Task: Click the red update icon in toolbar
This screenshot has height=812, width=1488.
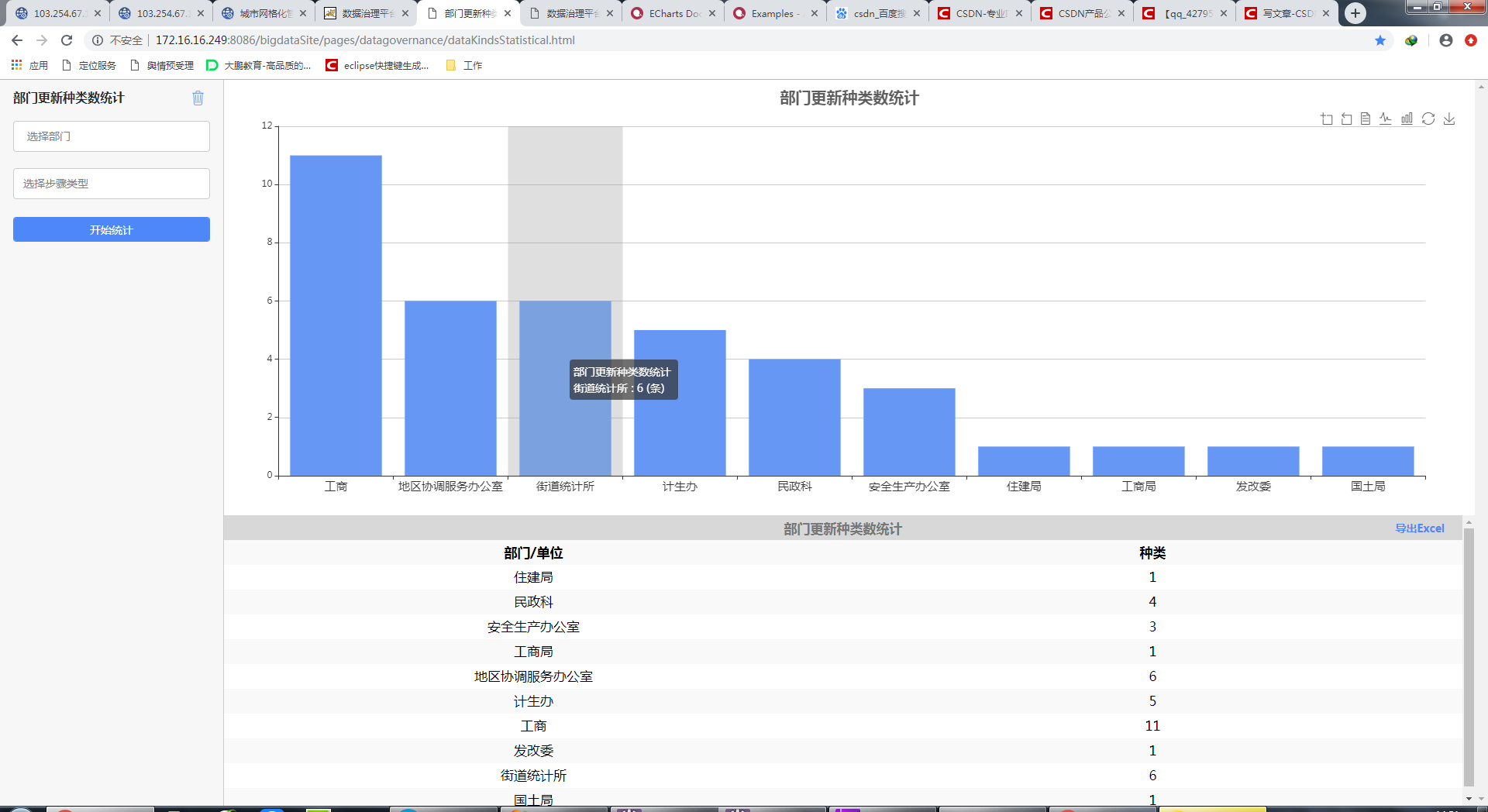Action: [1471, 40]
